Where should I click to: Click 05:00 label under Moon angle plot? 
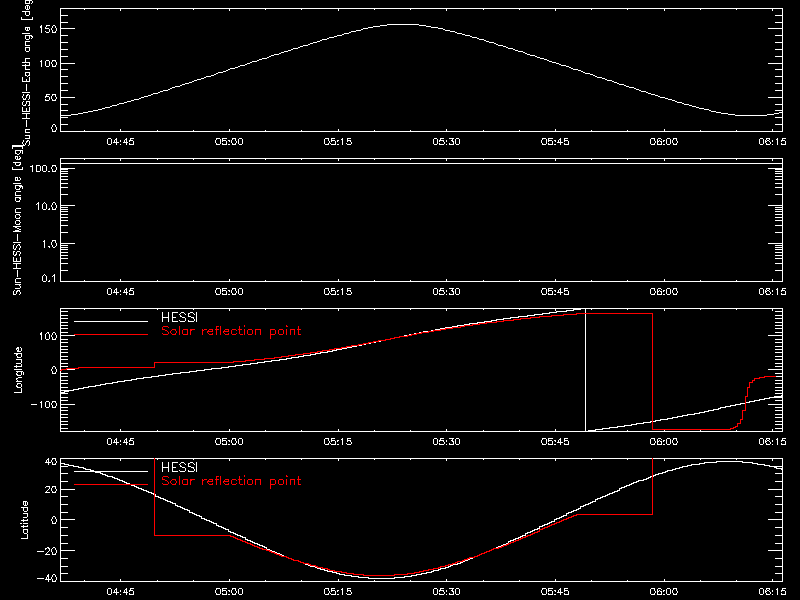(229, 292)
